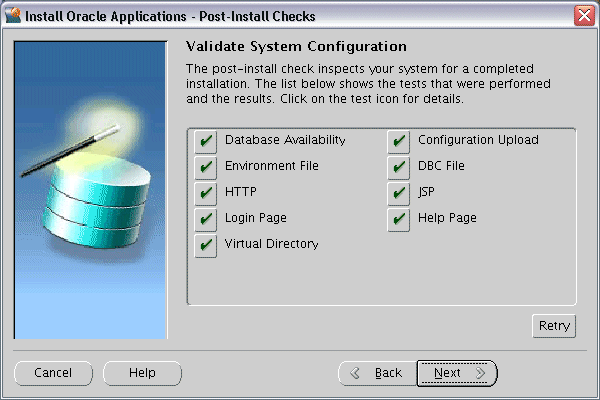Cancel the installation wizard
The image size is (600, 400).
(53, 373)
